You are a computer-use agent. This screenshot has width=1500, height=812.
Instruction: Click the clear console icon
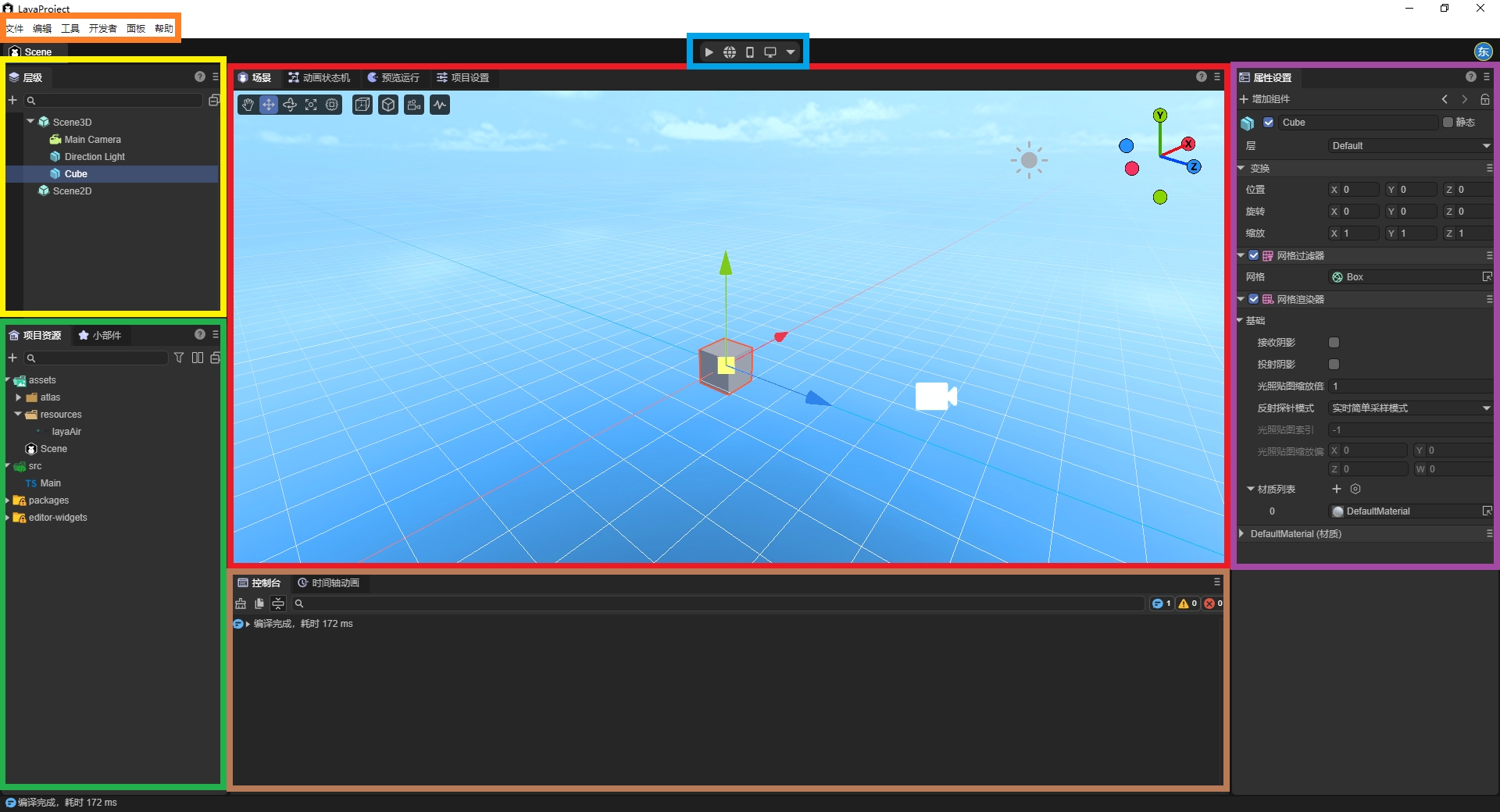[x=241, y=604]
